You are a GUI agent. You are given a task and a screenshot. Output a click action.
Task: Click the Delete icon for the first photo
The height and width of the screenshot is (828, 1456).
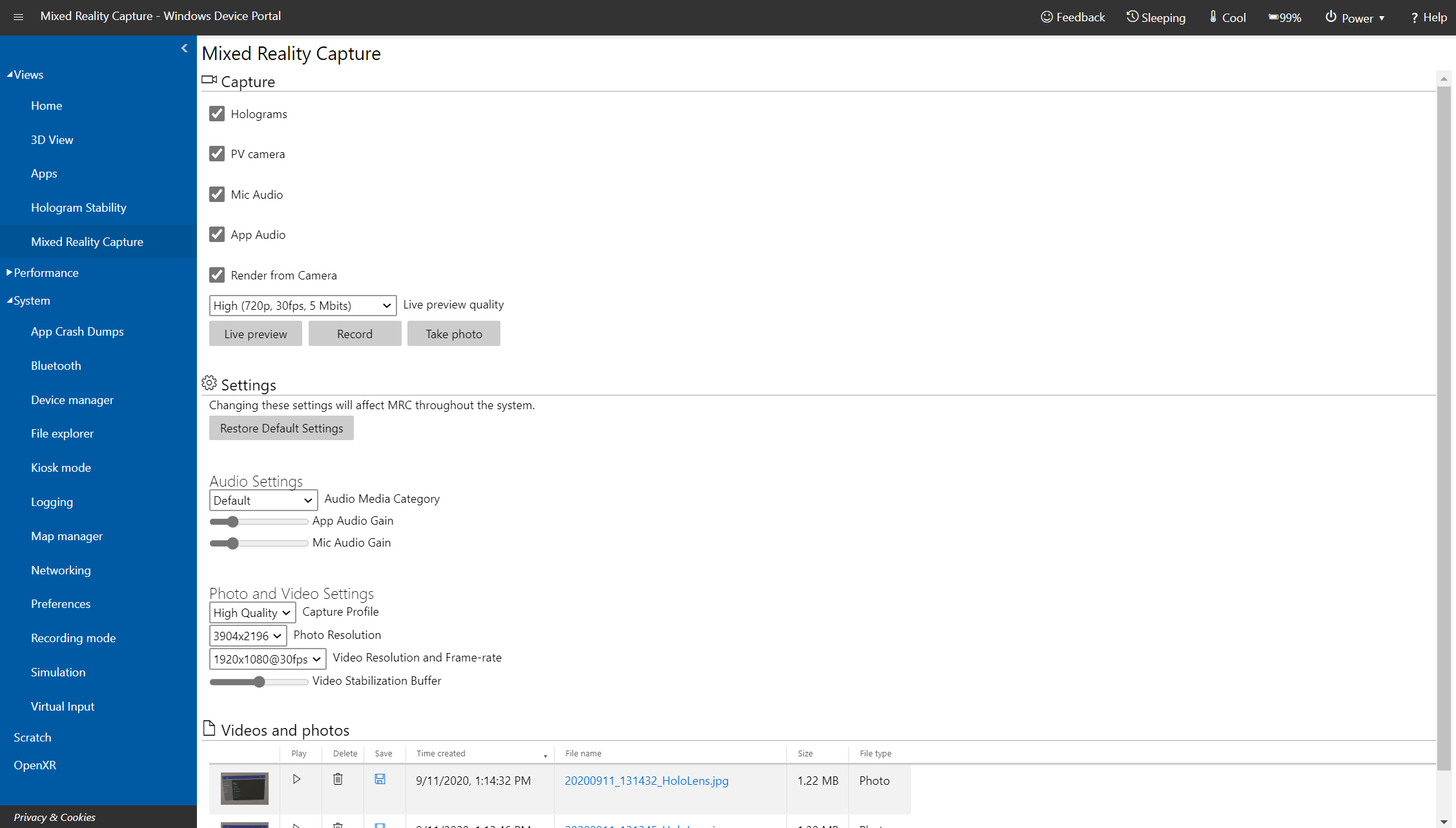click(x=338, y=780)
